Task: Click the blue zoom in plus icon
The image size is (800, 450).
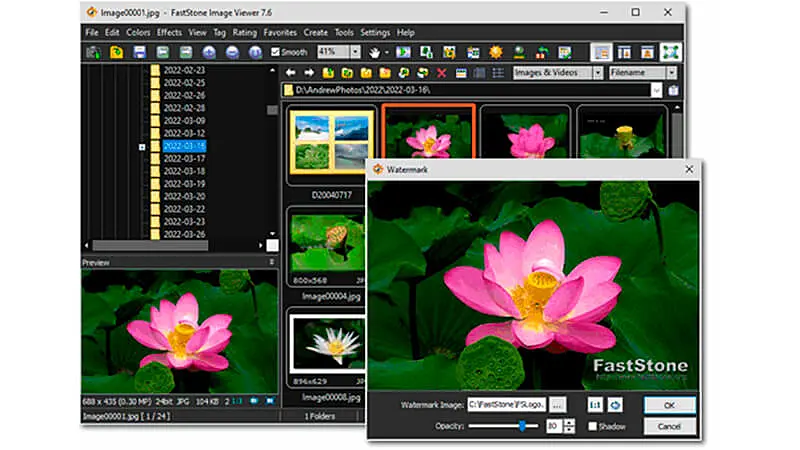Action: pos(209,52)
